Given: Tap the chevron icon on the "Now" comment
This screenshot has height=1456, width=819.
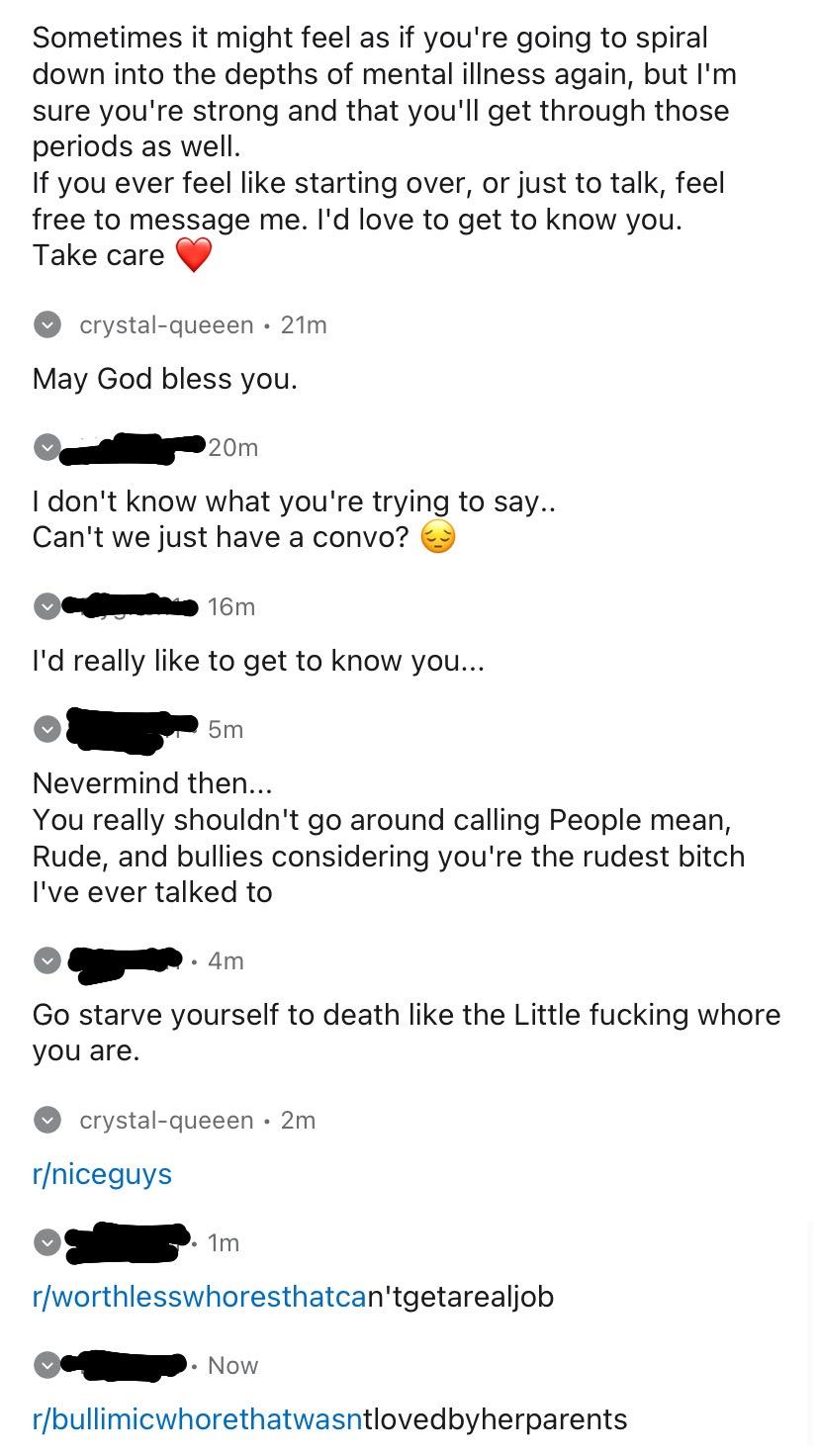Looking at the screenshot, I should (46, 1365).
